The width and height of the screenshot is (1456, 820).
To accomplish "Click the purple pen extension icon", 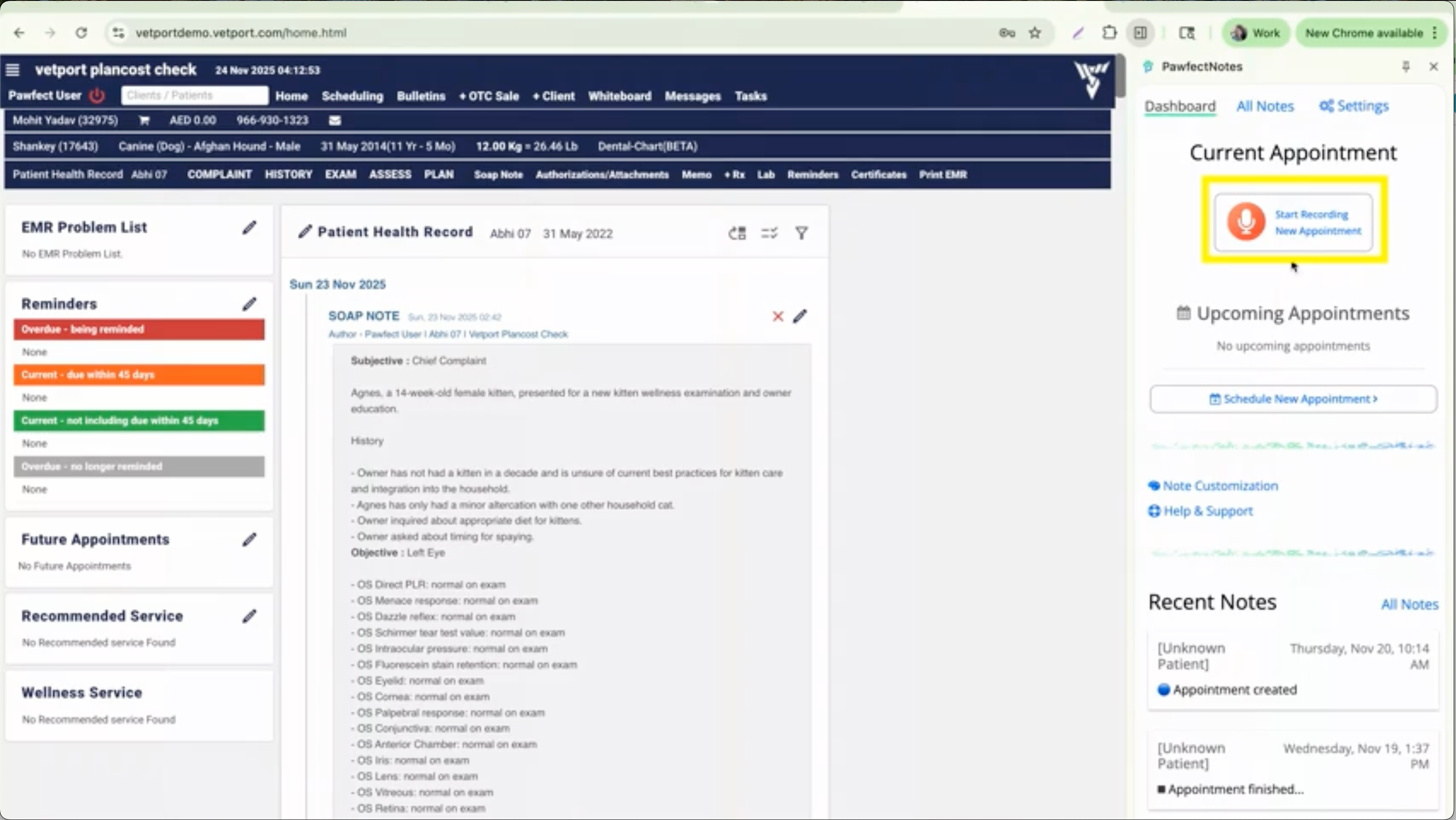I will (1078, 33).
